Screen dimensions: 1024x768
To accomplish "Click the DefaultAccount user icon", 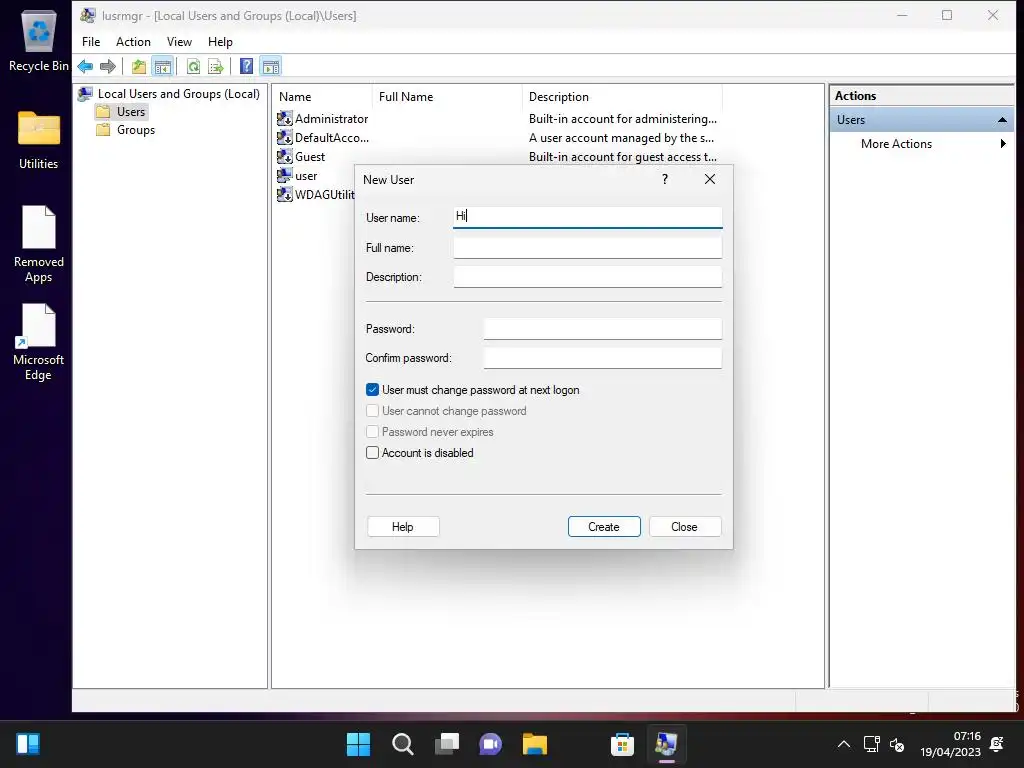I will [x=284, y=137].
